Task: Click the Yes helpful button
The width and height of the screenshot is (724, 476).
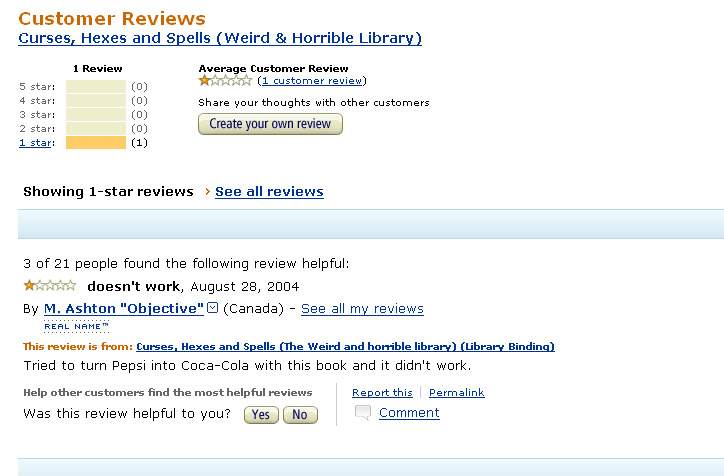Action: click(x=261, y=415)
